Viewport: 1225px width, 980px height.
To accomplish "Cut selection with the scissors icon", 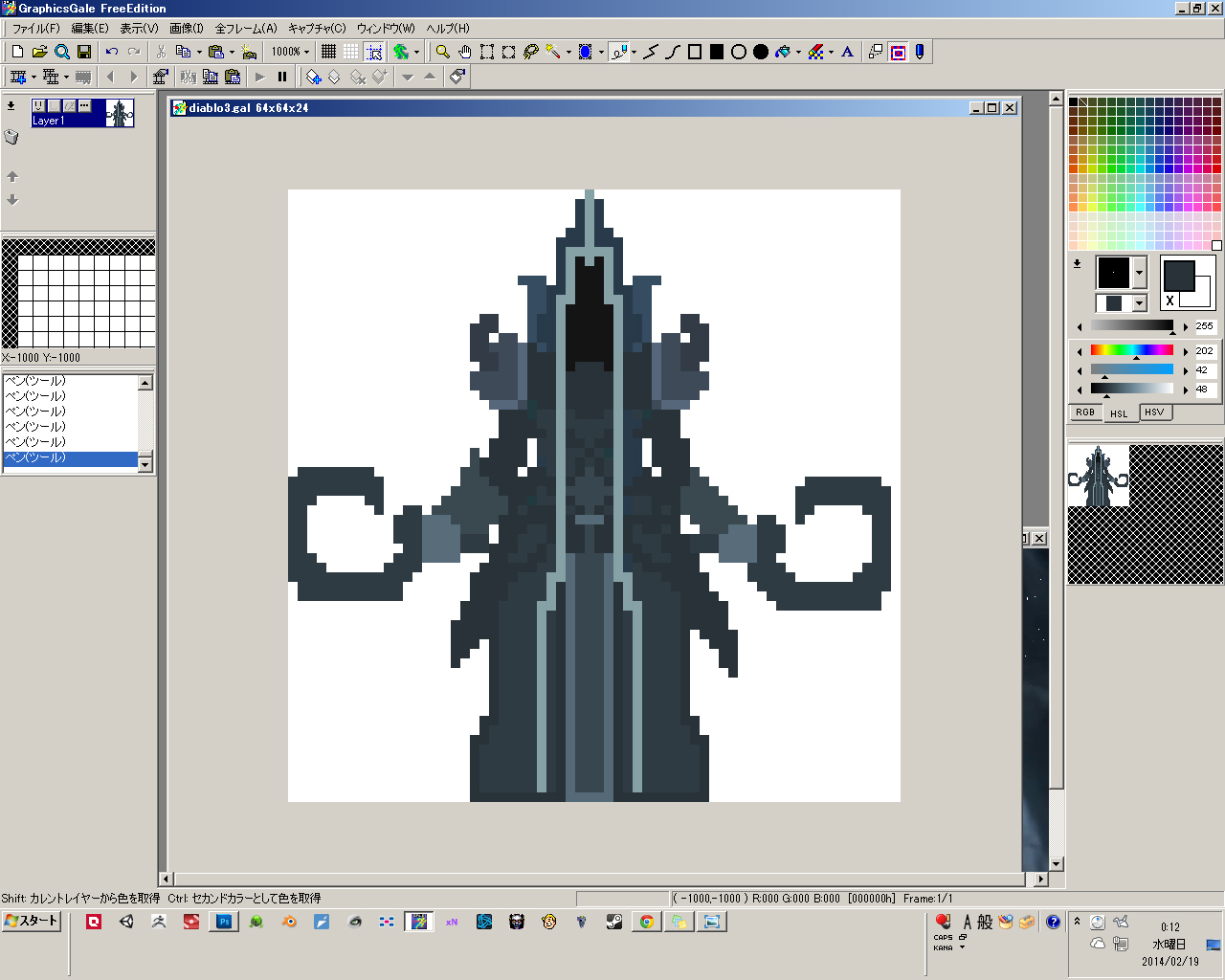I will coord(161,52).
